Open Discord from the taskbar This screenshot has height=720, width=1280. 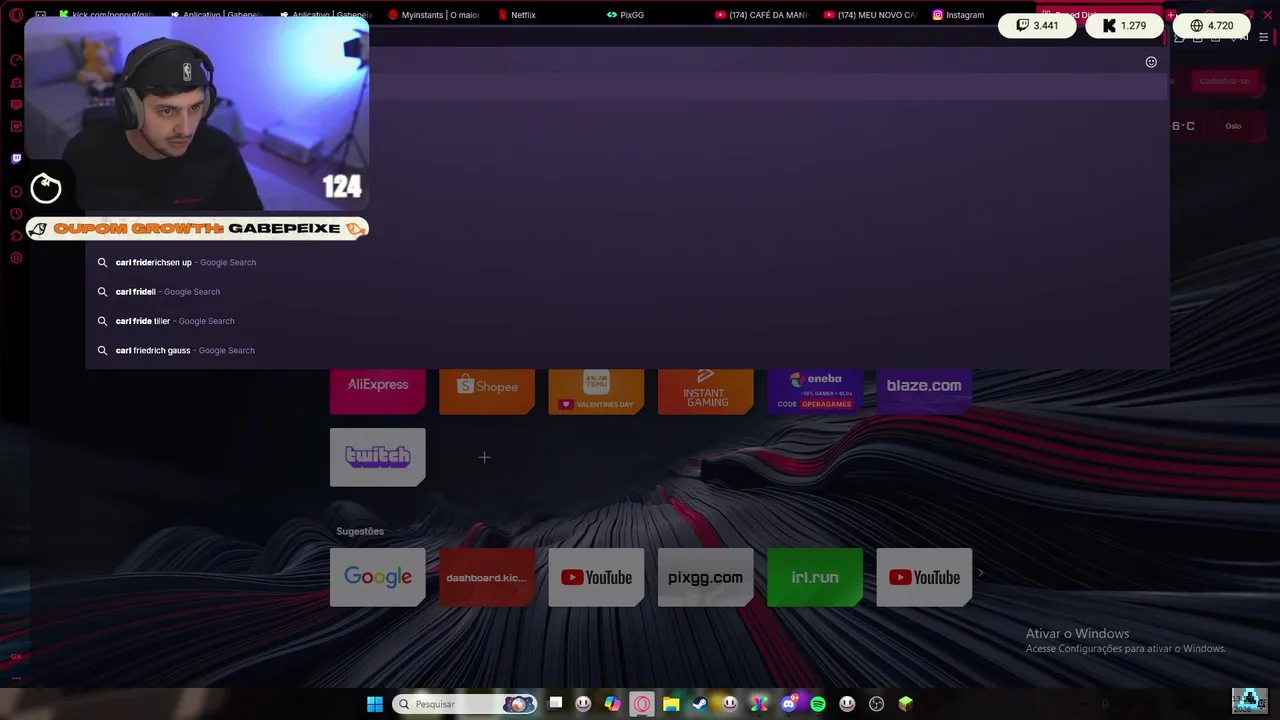(x=789, y=704)
